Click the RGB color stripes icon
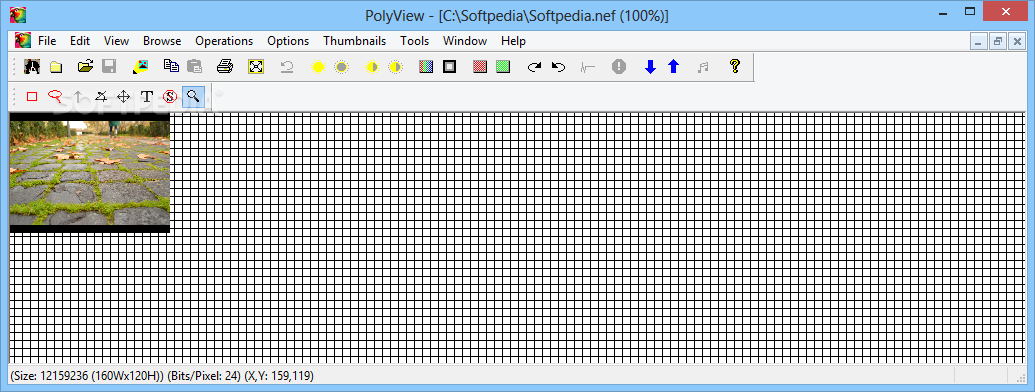Image resolution: width=1035 pixels, height=392 pixels. (x=426, y=67)
